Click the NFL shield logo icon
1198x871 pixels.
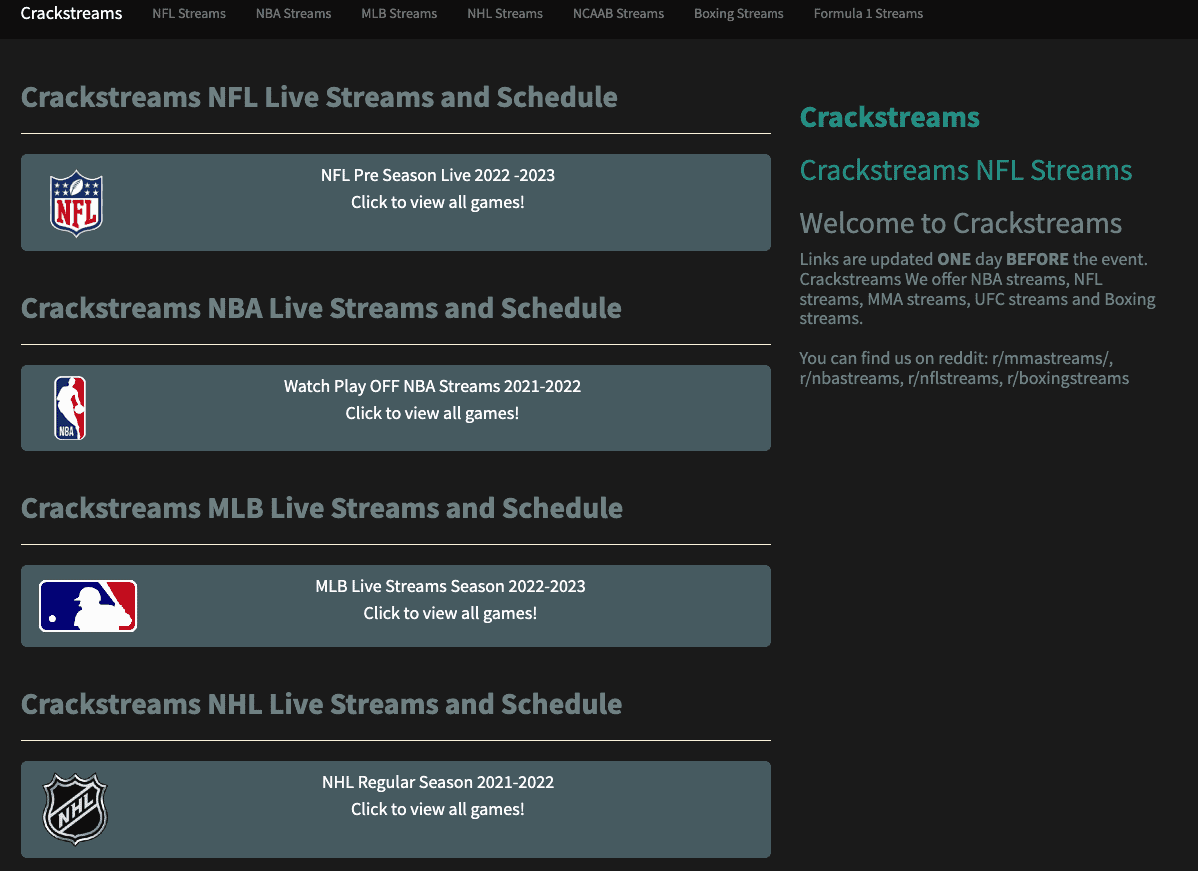(x=76, y=203)
